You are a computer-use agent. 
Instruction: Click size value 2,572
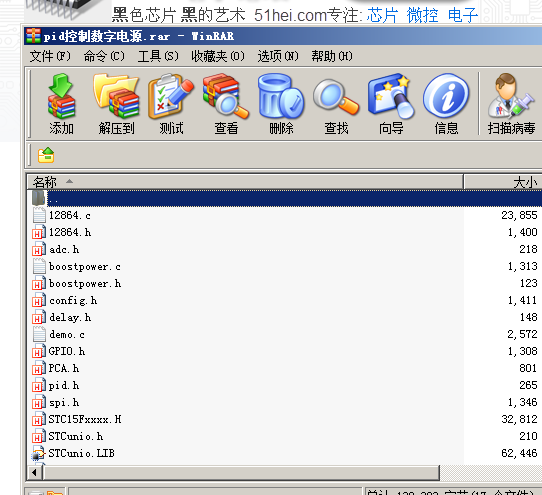point(522,334)
